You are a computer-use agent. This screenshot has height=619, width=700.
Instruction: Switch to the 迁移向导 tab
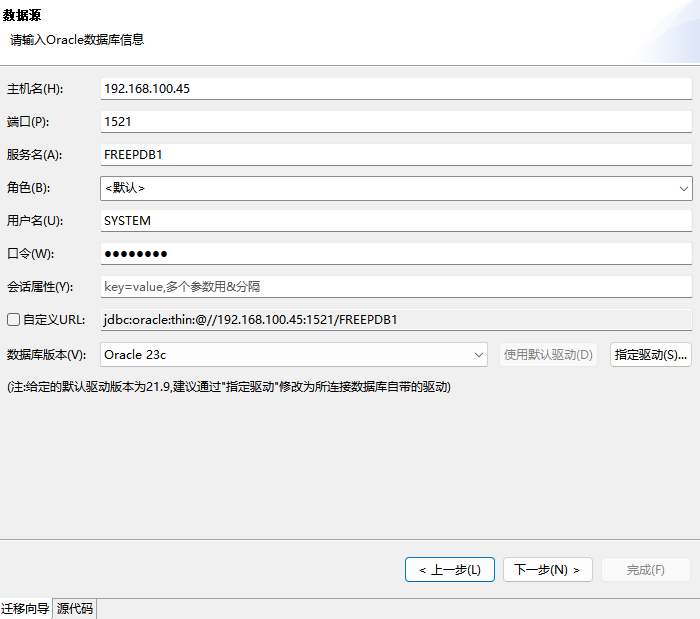coord(25,608)
